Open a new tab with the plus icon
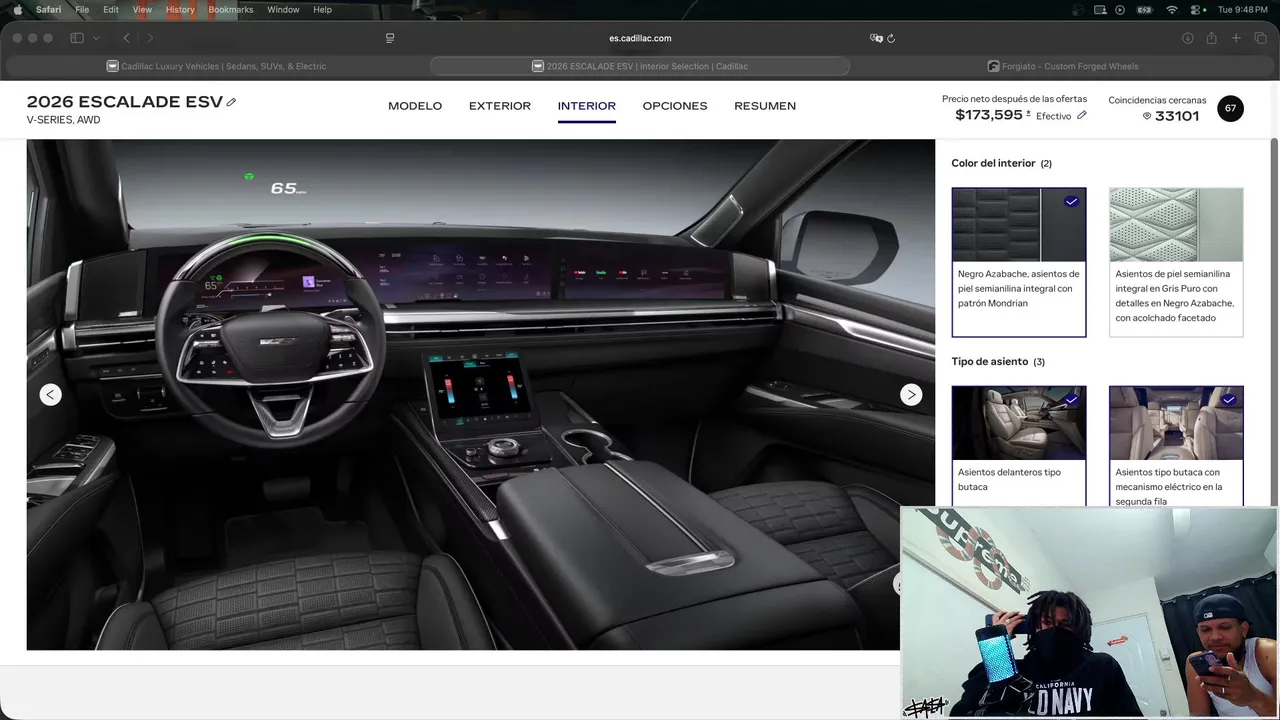1280x720 pixels. (1236, 38)
